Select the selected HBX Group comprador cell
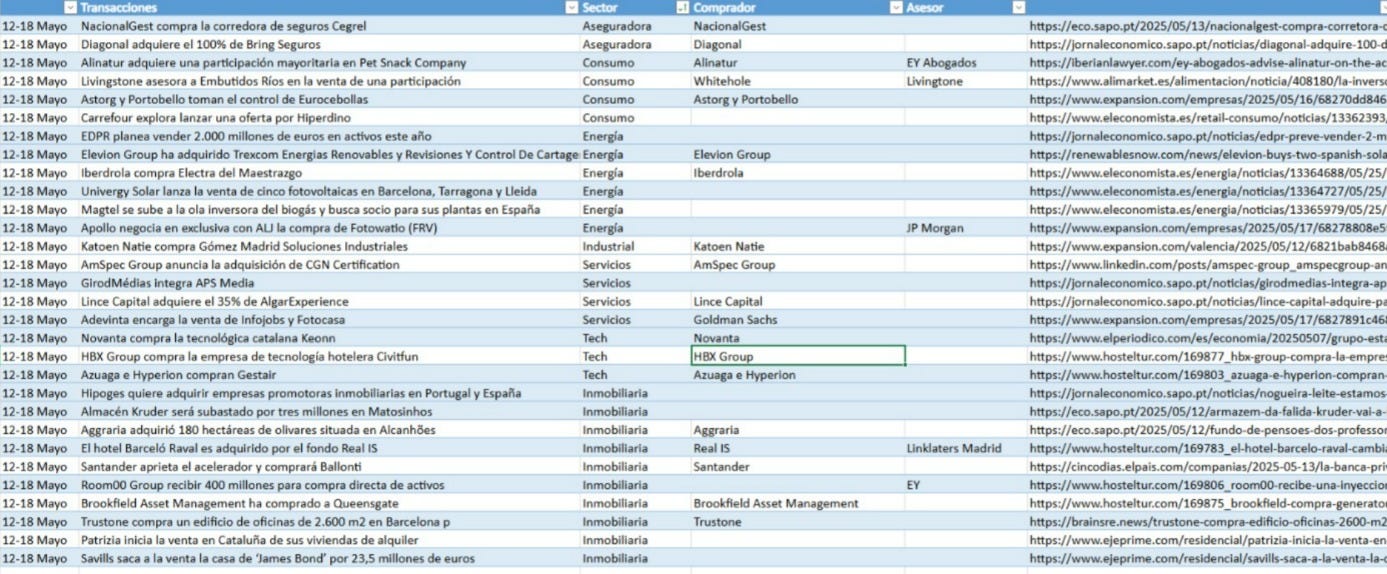Viewport: 1387px width, 574px height. point(798,356)
